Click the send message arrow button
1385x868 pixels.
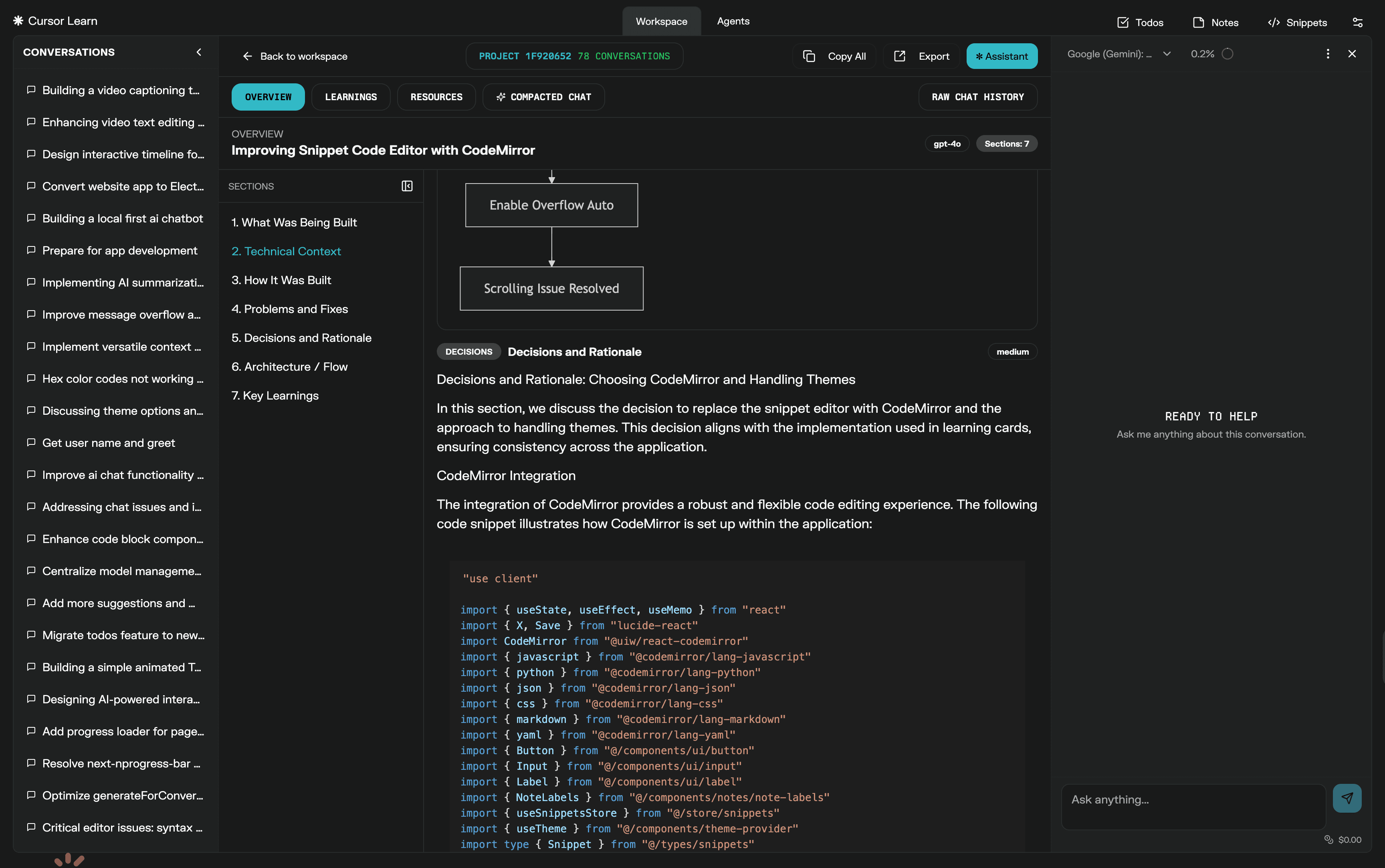click(x=1347, y=798)
